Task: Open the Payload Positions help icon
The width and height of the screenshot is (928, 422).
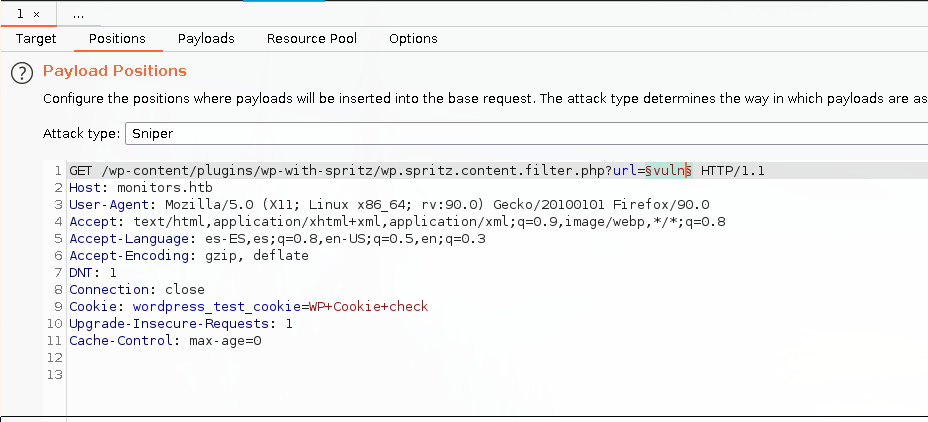Action: tap(22, 73)
